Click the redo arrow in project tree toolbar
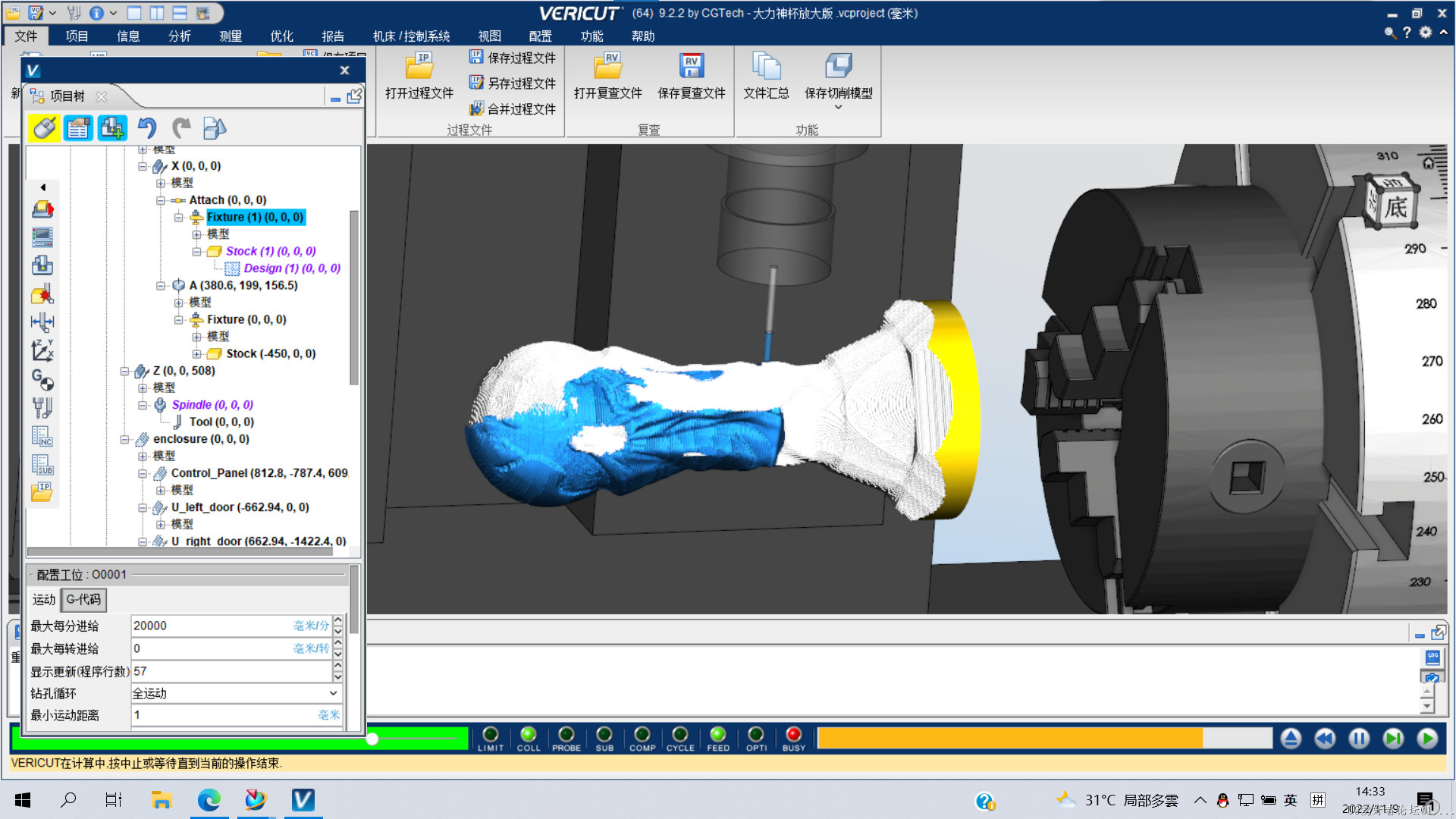The width and height of the screenshot is (1456, 819). pos(181,128)
